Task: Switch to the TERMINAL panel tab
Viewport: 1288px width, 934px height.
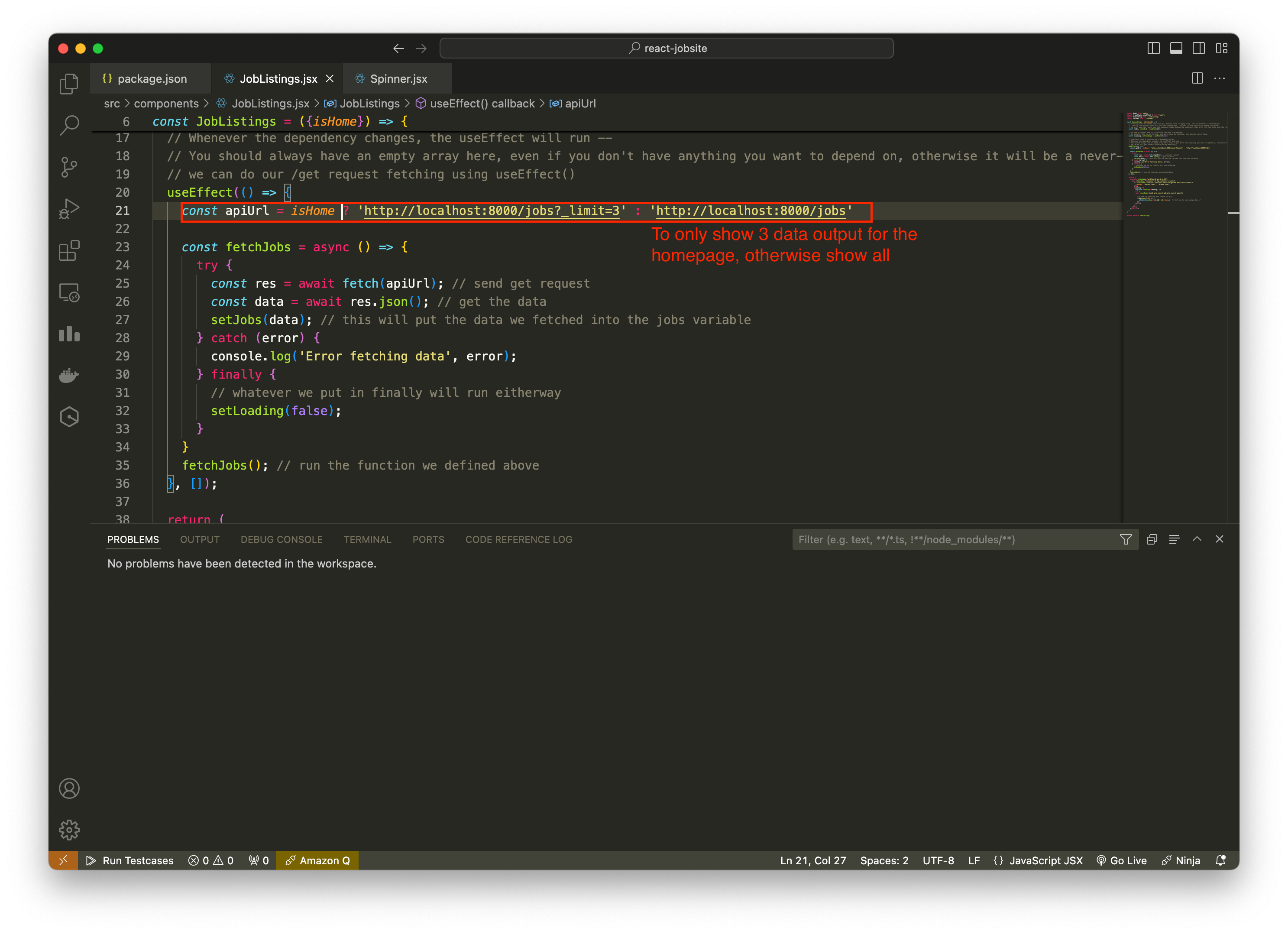Action: (x=367, y=539)
